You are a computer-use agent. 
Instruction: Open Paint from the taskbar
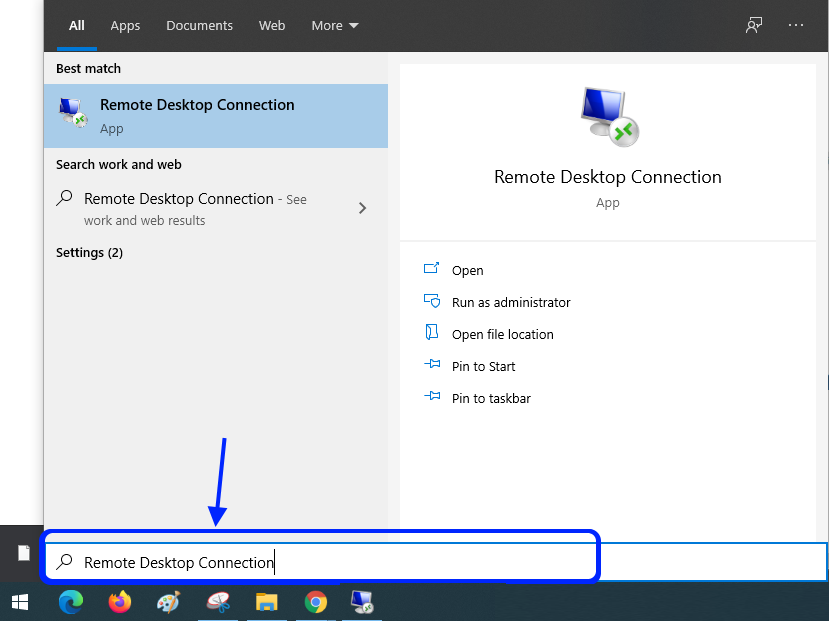click(169, 602)
